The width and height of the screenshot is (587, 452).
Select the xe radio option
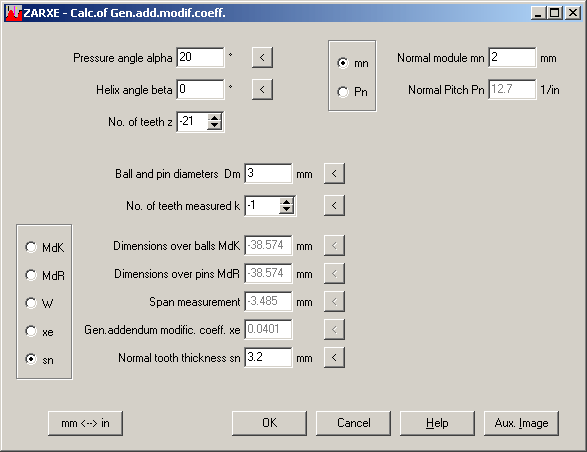pyautogui.click(x=39, y=331)
